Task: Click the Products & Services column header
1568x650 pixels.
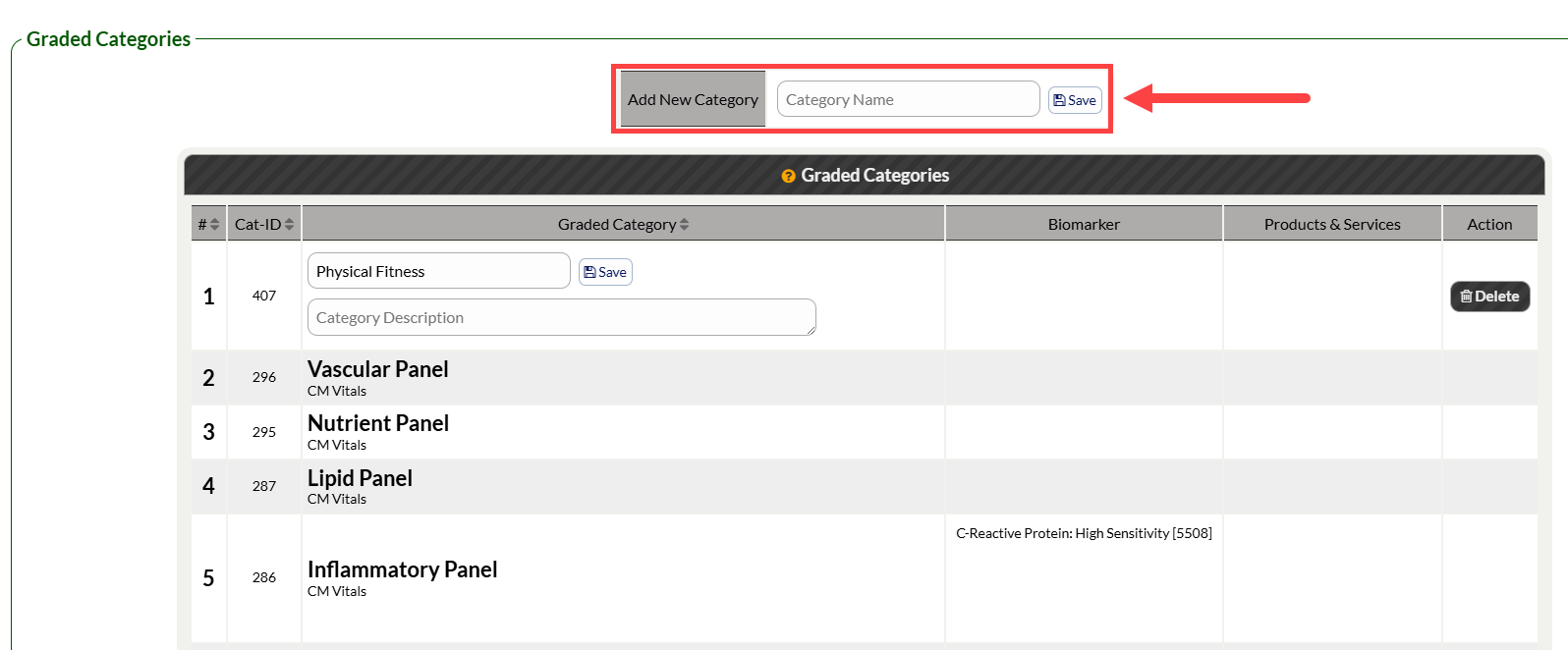Action: pos(1332,224)
